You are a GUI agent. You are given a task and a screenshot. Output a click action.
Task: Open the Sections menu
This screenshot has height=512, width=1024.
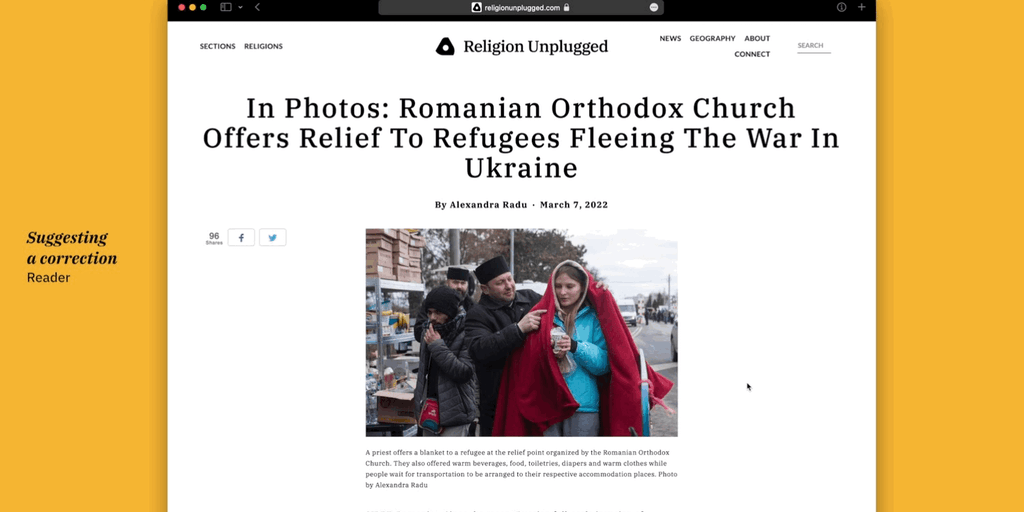pyautogui.click(x=217, y=46)
